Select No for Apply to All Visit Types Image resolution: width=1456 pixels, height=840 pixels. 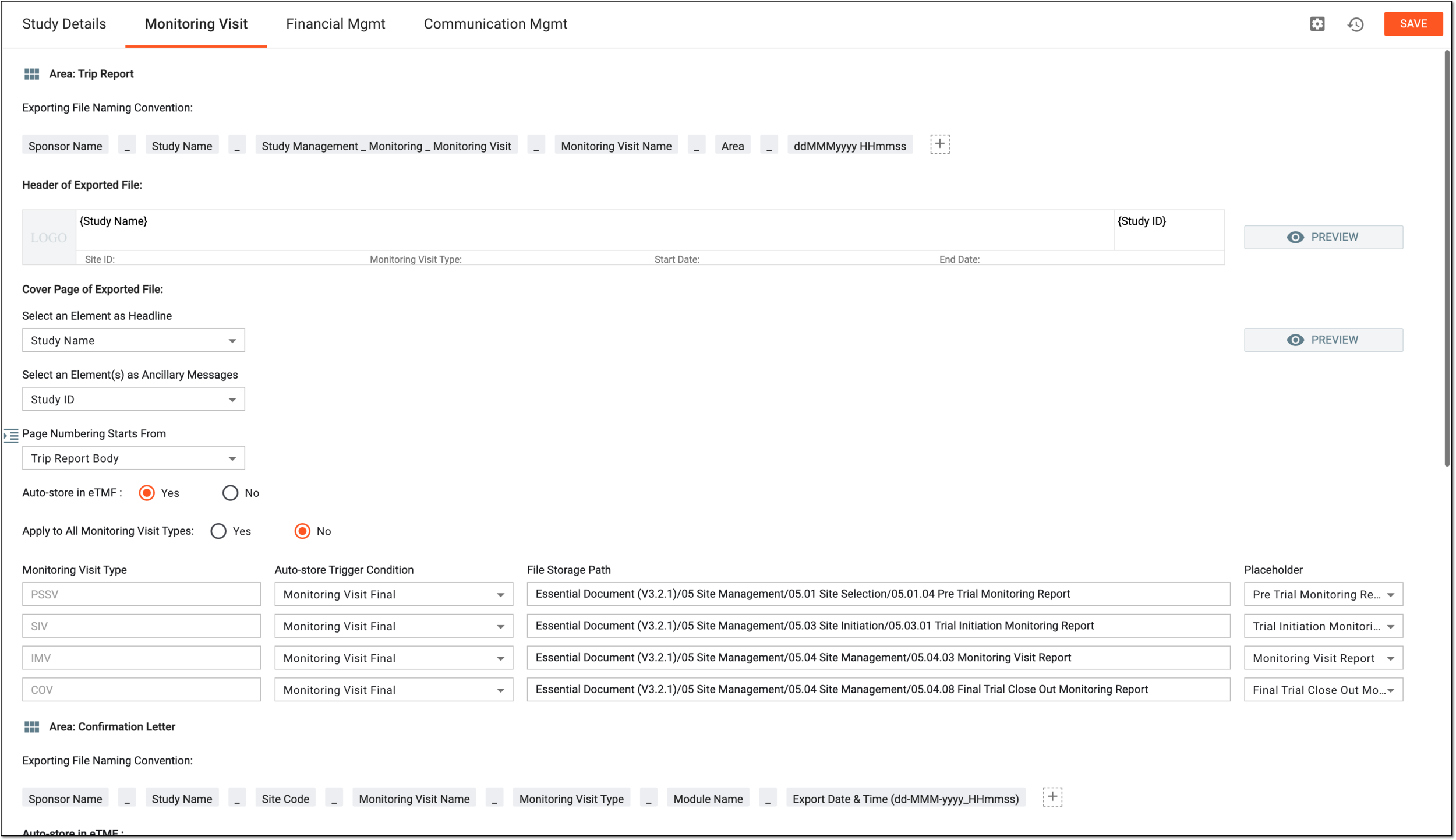pyautogui.click(x=302, y=531)
